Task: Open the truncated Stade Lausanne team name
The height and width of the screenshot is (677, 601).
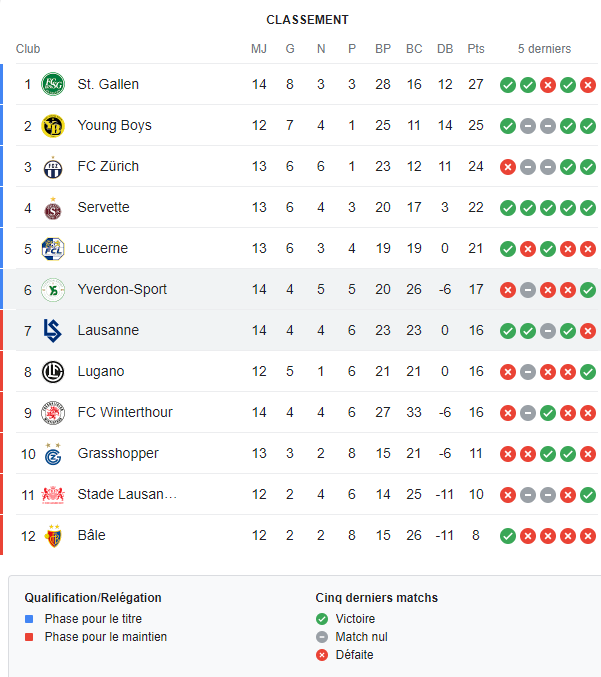Action: [127, 495]
